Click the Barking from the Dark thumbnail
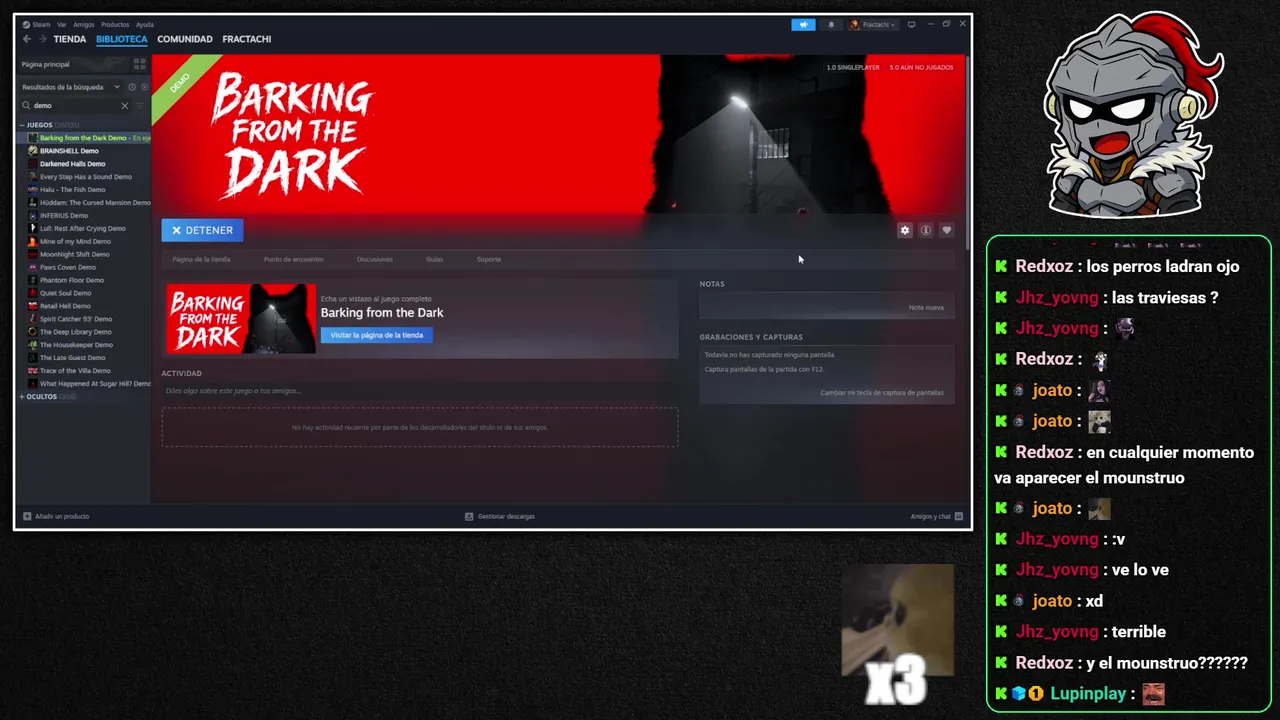Image resolution: width=1280 pixels, height=720 pixels. [240, 319]
